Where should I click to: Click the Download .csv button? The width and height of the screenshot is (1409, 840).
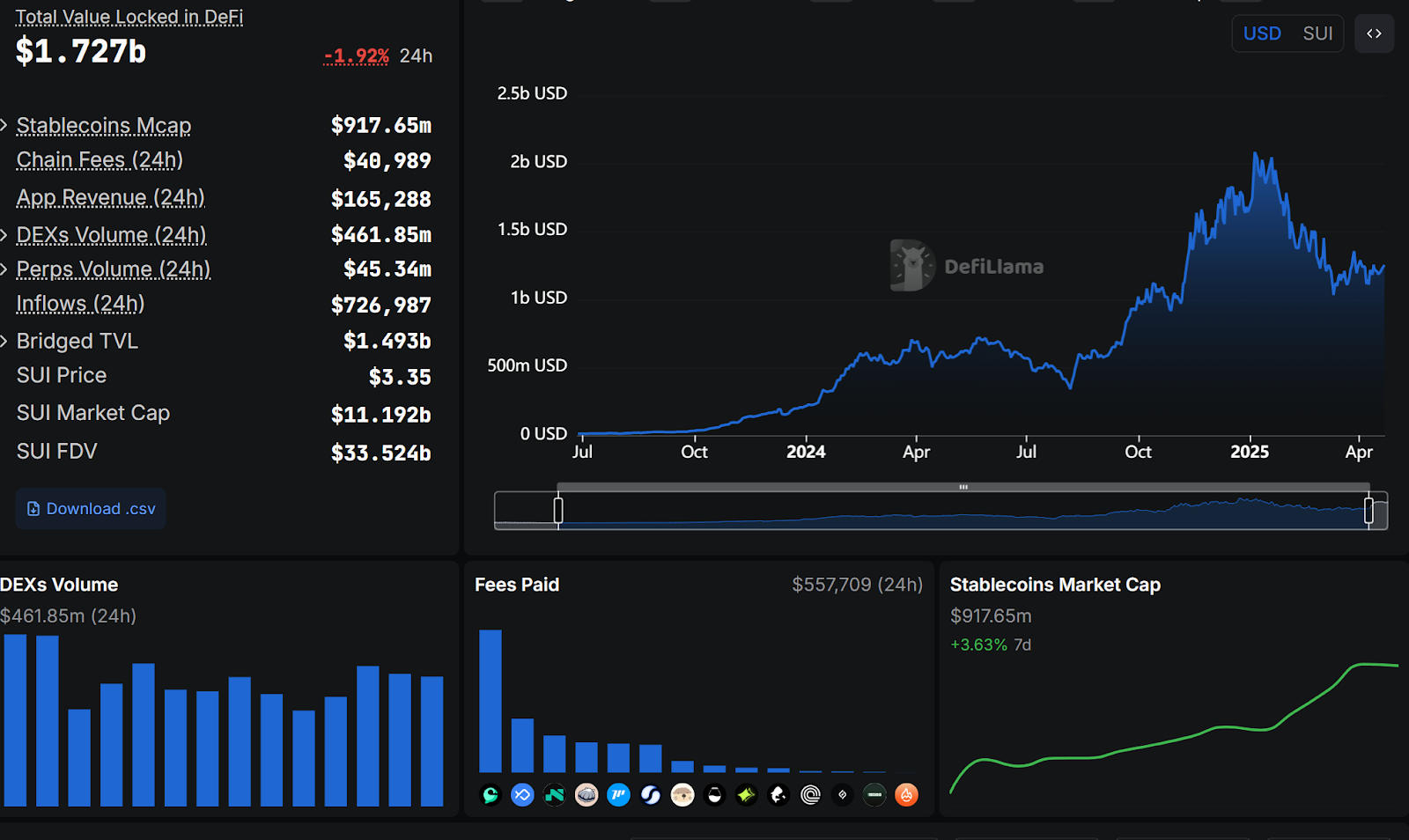point(91,509)
